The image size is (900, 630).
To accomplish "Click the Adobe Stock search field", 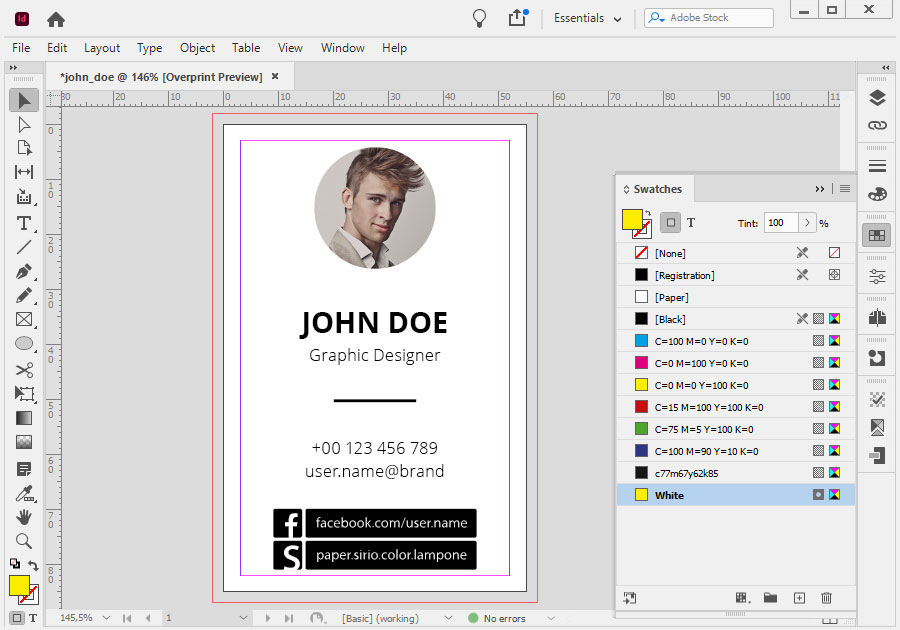I will point(708,18).
